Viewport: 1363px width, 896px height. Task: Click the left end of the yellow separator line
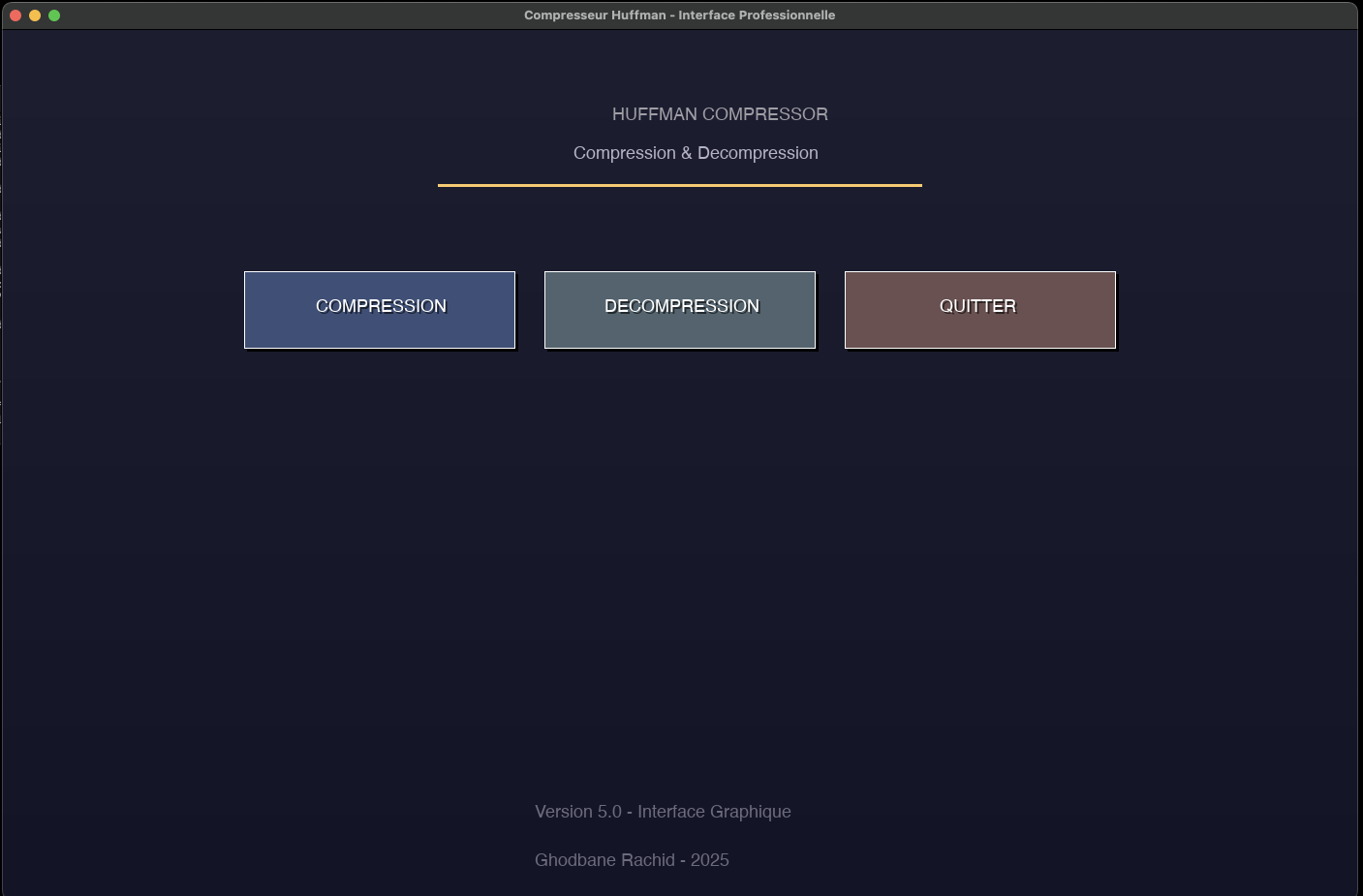(x=443, y=185)
